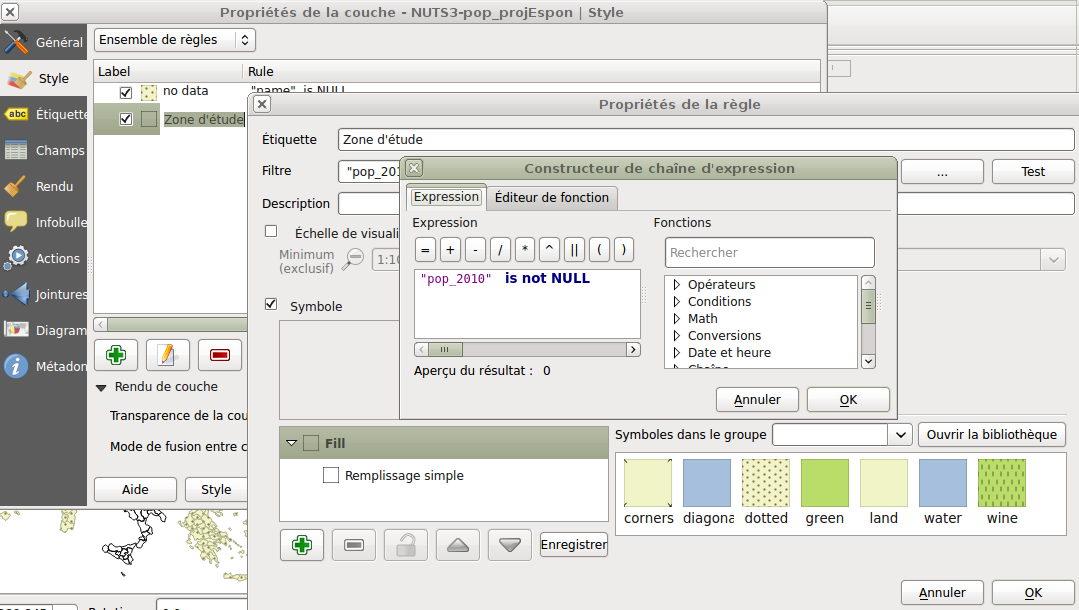Open the Diagrammes section icon
Screen dimensions: 1079x610
[x=16, y=330]
